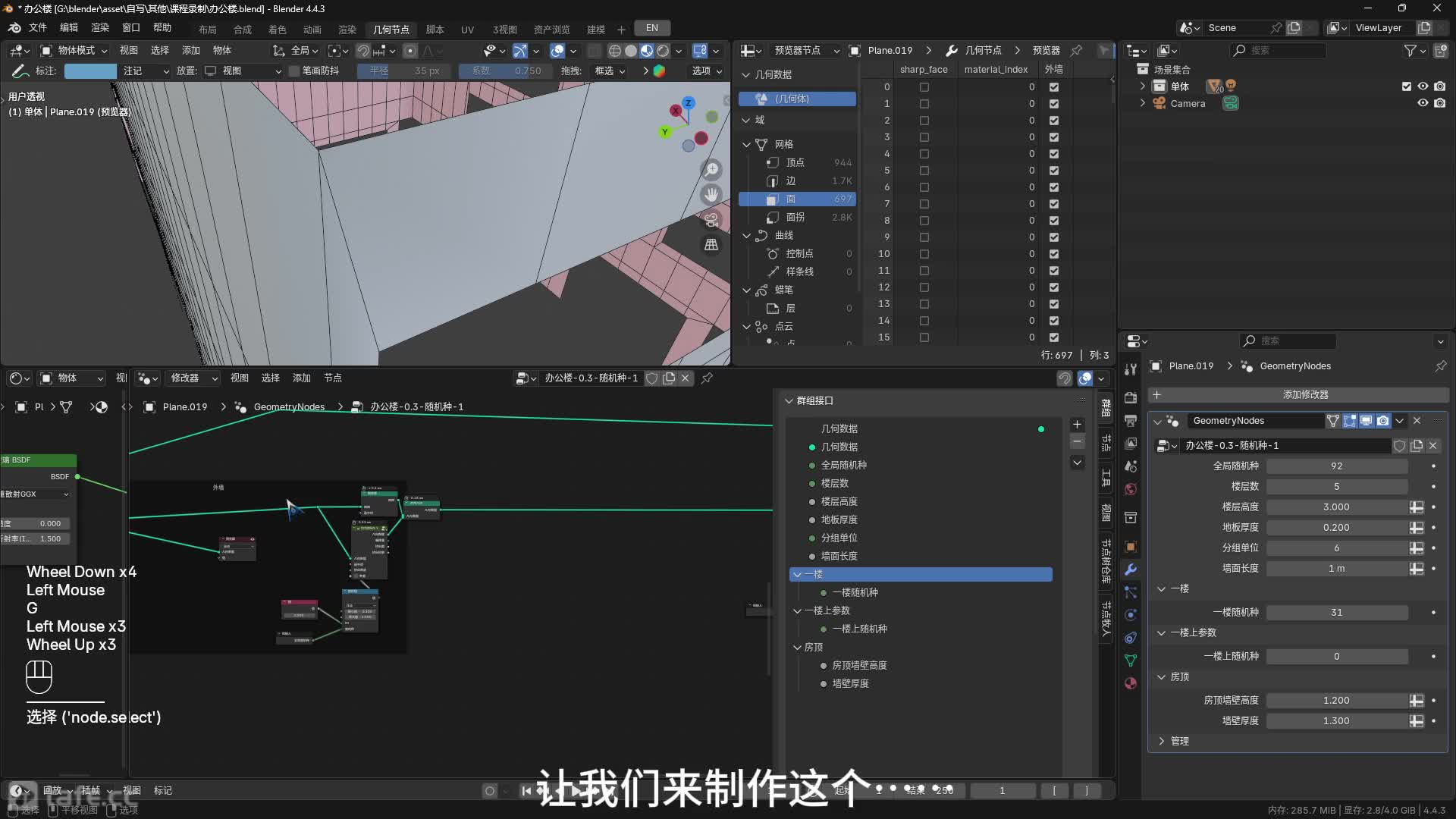Toggle the pin icon in the node editor header
The image size is (1456, 819).
707,378
